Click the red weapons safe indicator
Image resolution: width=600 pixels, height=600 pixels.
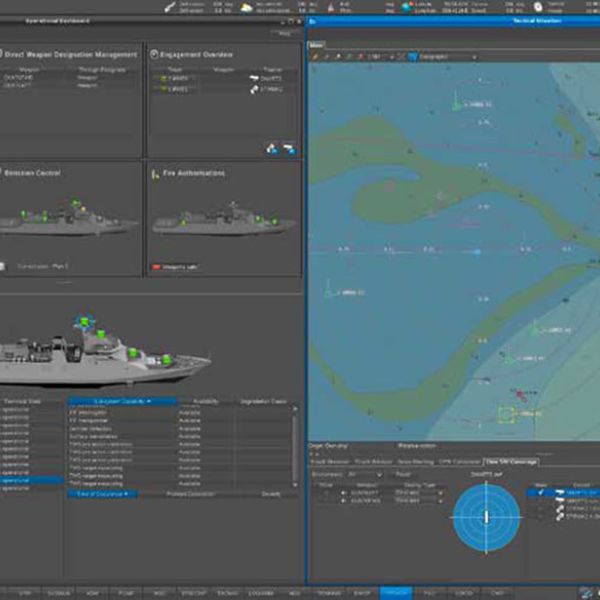pos(155,267)
